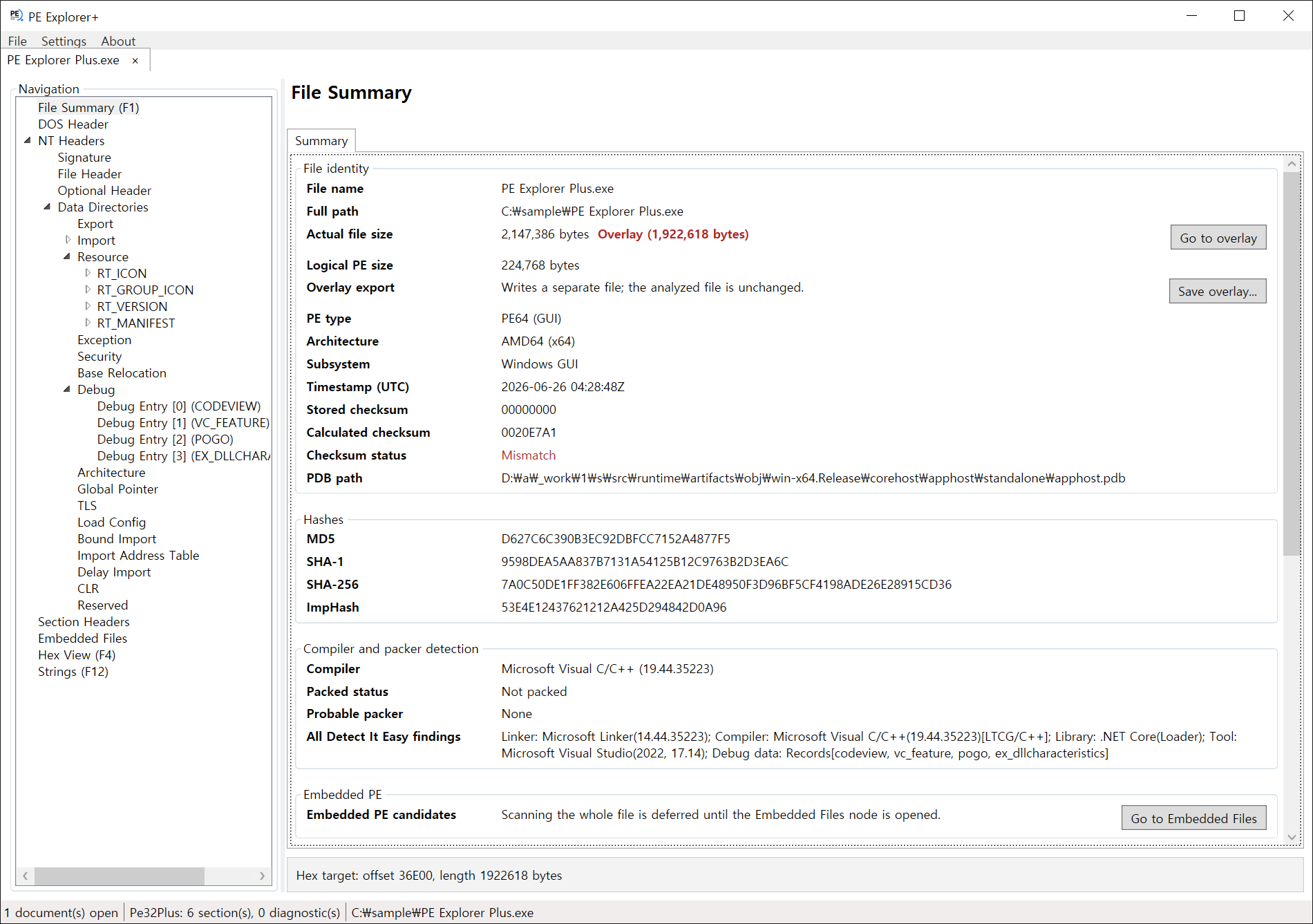Switch to the PE Explorer Plus.exe document tab

64,60
